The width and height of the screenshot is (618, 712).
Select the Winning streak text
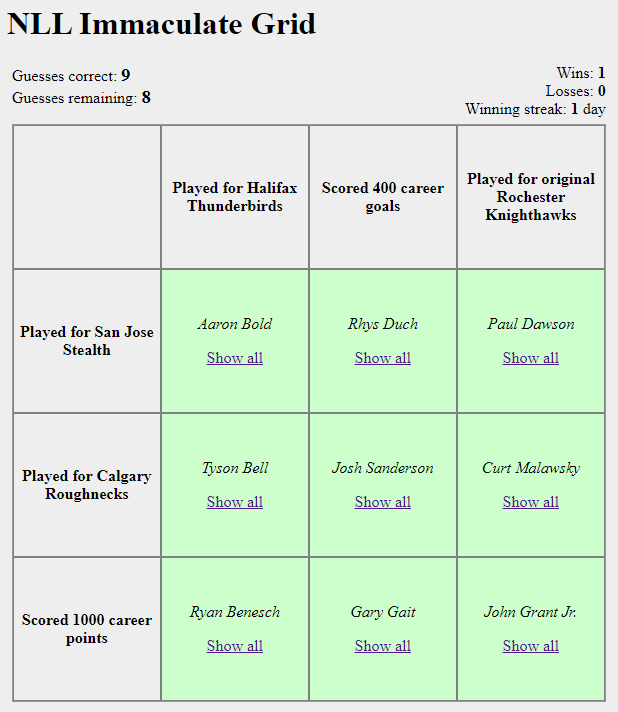click(535, 109)
